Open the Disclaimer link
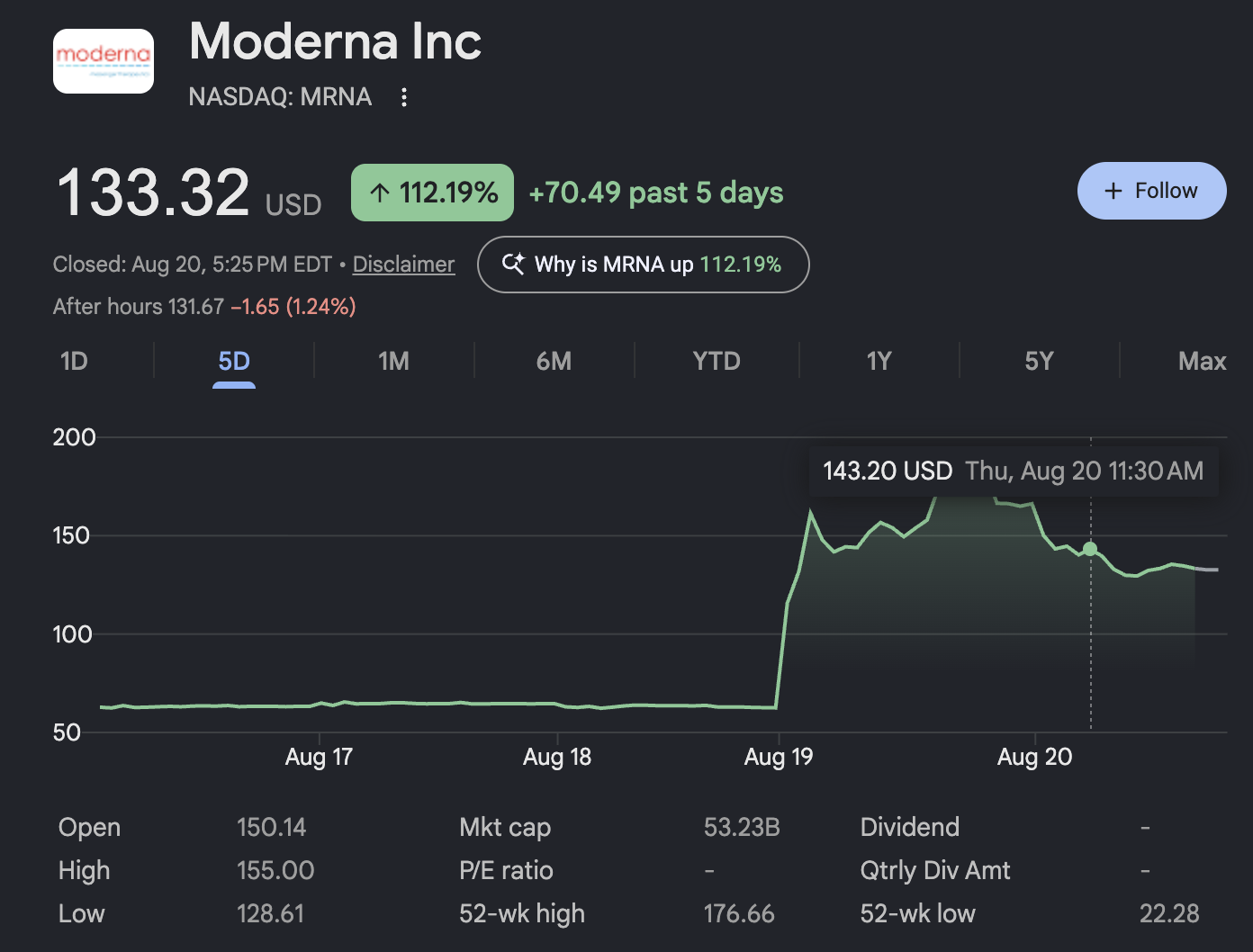 coord(403,265)
